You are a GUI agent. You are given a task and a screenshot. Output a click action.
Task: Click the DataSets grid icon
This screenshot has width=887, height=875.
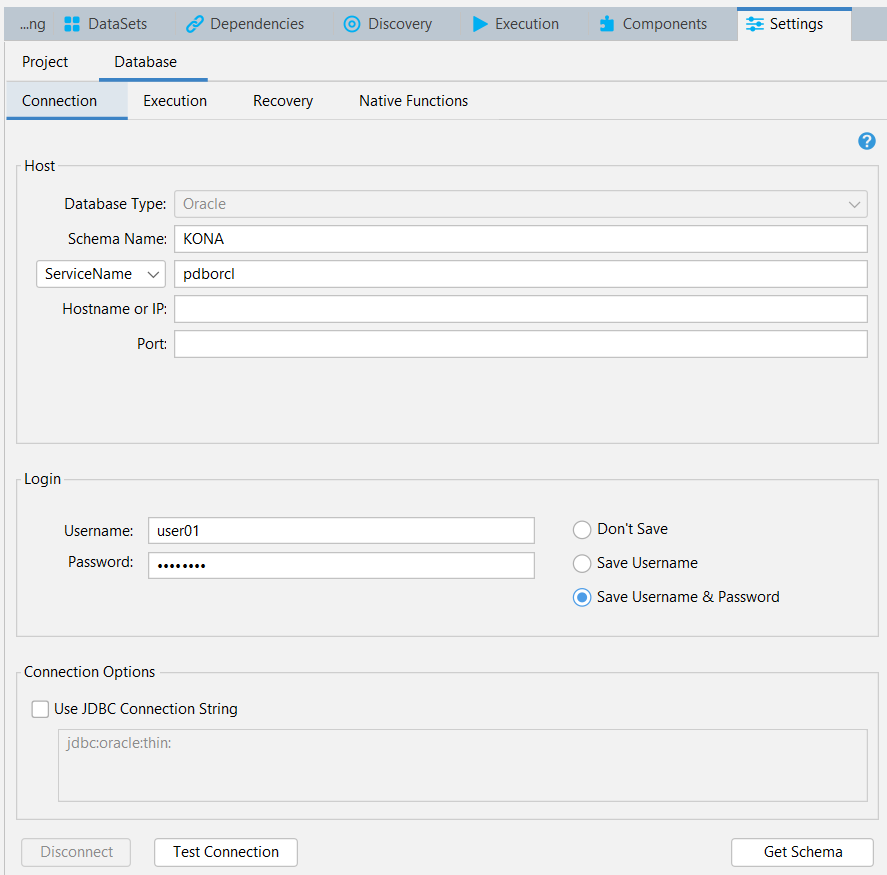[72, 24]
